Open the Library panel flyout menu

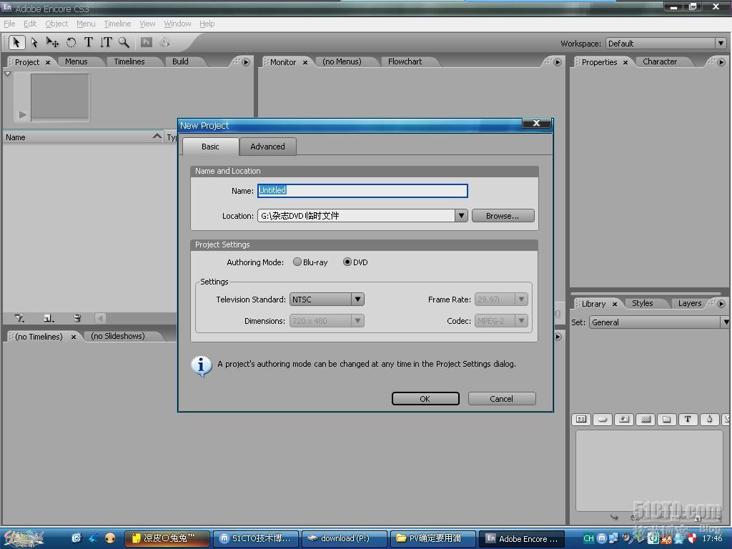721,304
